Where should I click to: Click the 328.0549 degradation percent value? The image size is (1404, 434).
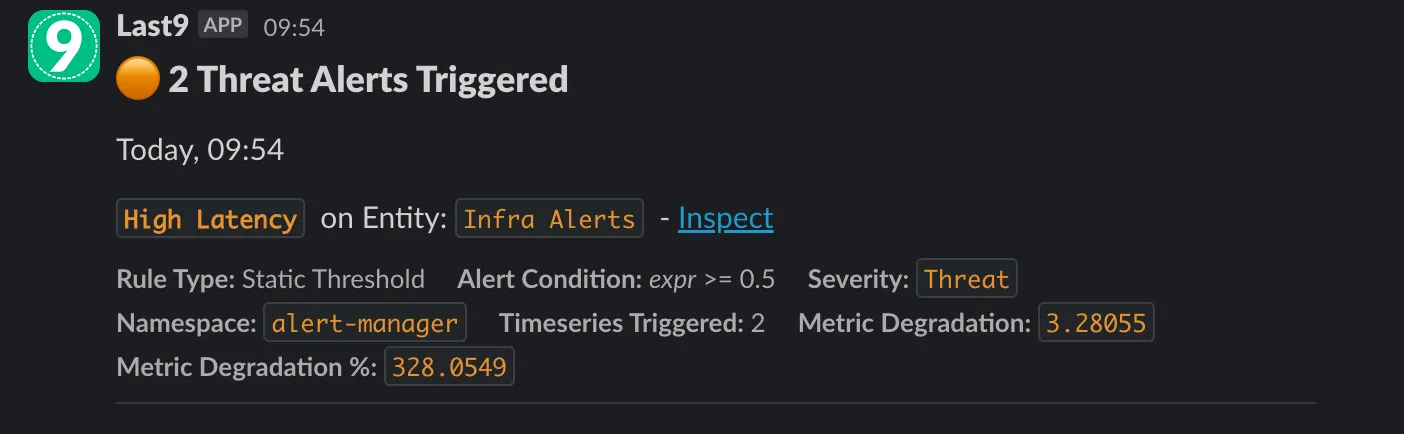tap(449, 367)
